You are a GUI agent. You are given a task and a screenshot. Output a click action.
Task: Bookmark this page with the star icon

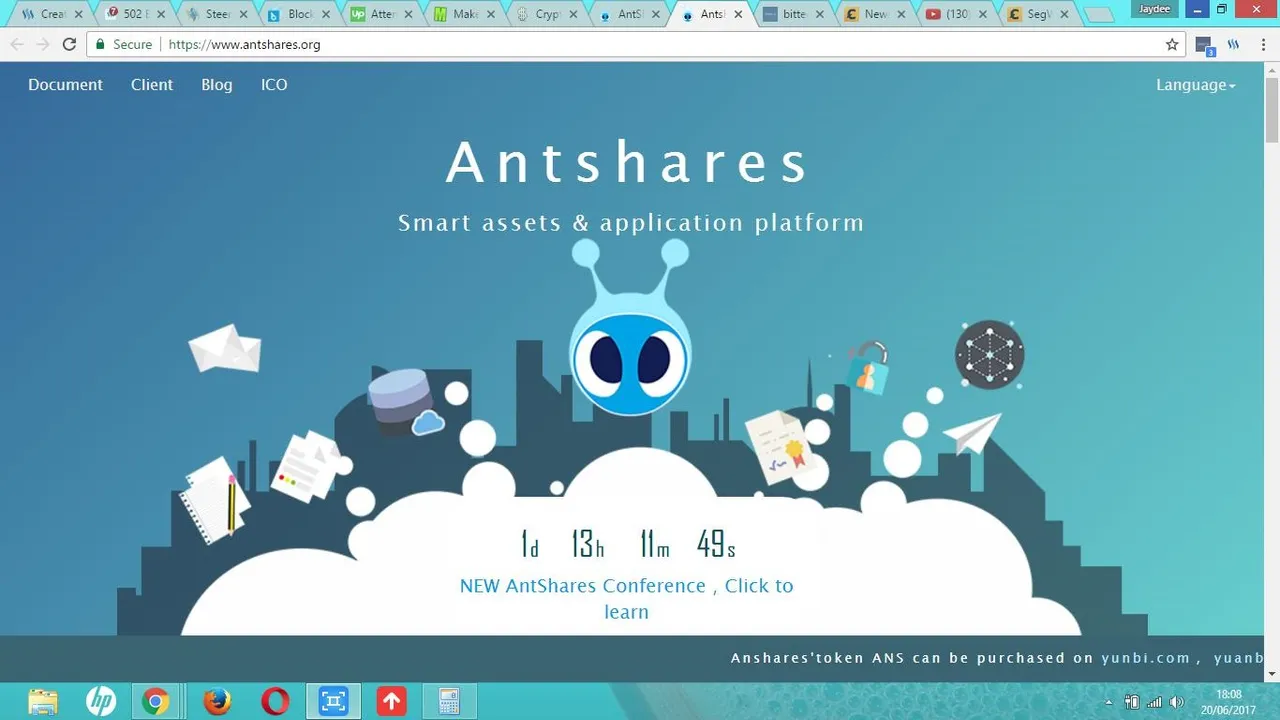tap(1172, 44)
